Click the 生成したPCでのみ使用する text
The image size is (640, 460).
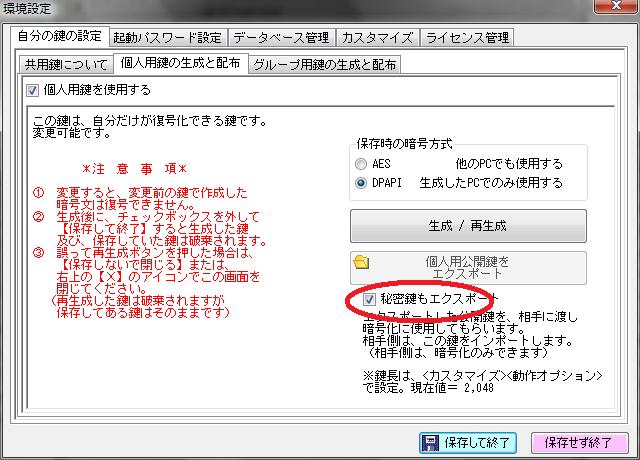point(491,183)
